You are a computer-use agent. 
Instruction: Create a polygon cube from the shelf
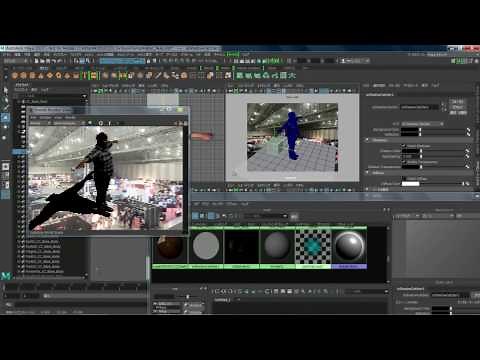pos(24,76)
